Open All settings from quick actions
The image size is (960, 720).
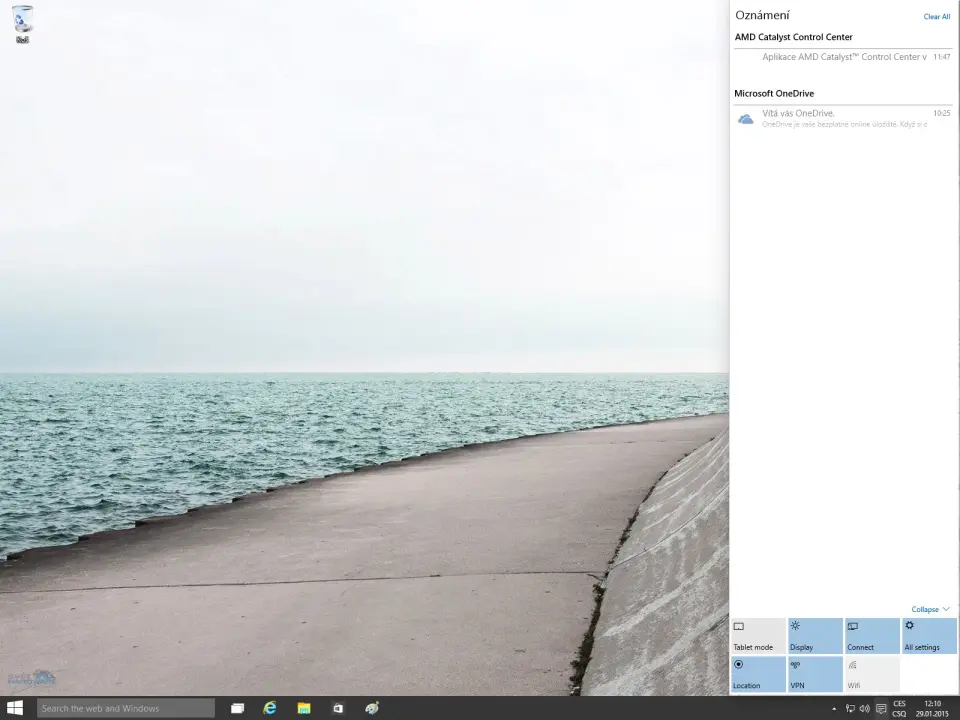(x=929, y=636)
